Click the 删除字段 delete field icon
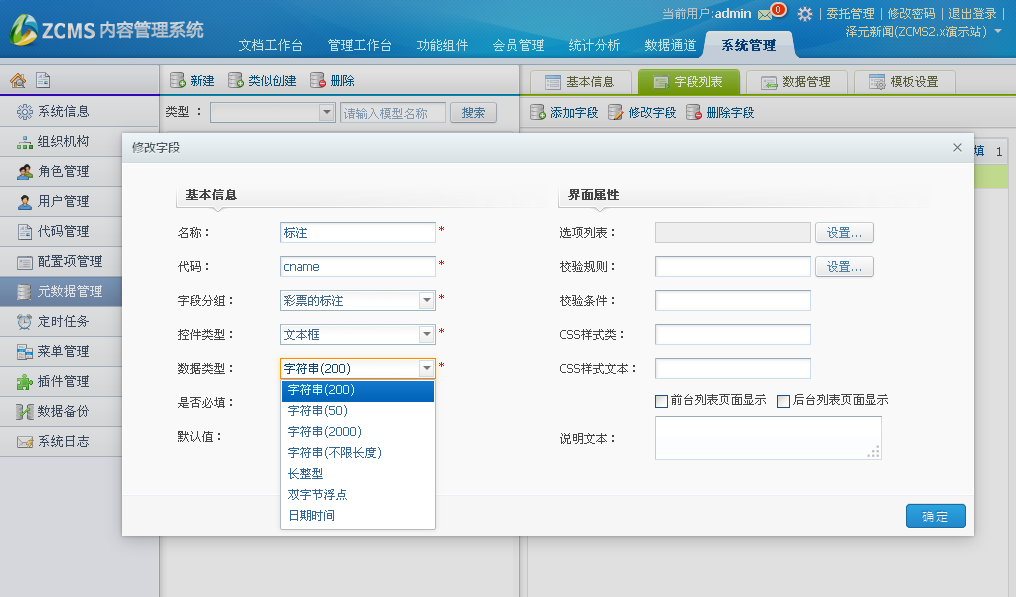This screenshot has height=597, width=1016. 694,113
